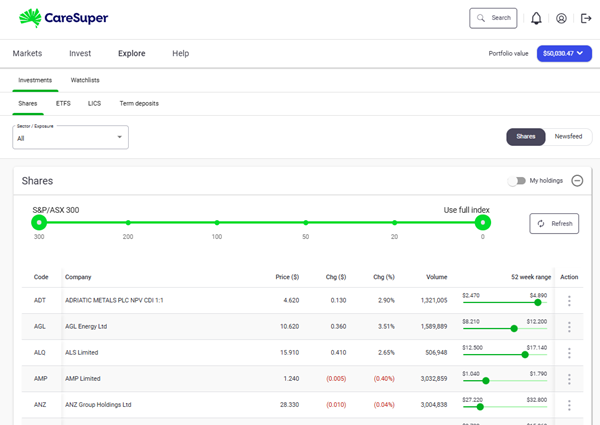Click the logout icon

[x=586, y=18]
